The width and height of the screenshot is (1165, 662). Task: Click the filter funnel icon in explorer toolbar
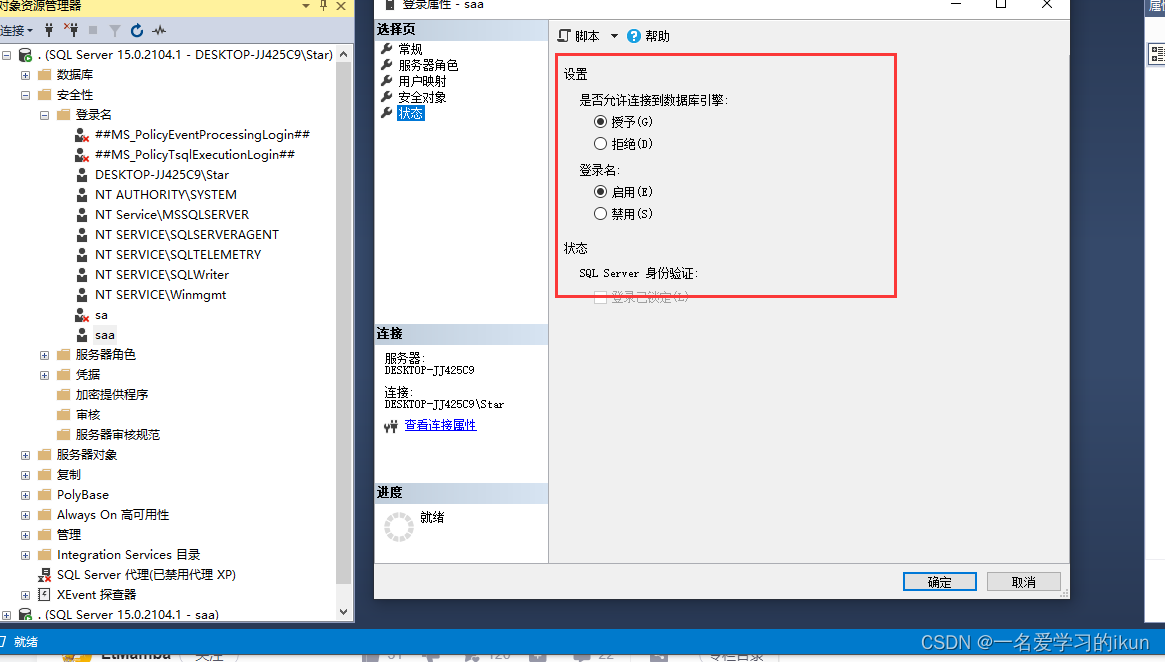pos(114,30)
